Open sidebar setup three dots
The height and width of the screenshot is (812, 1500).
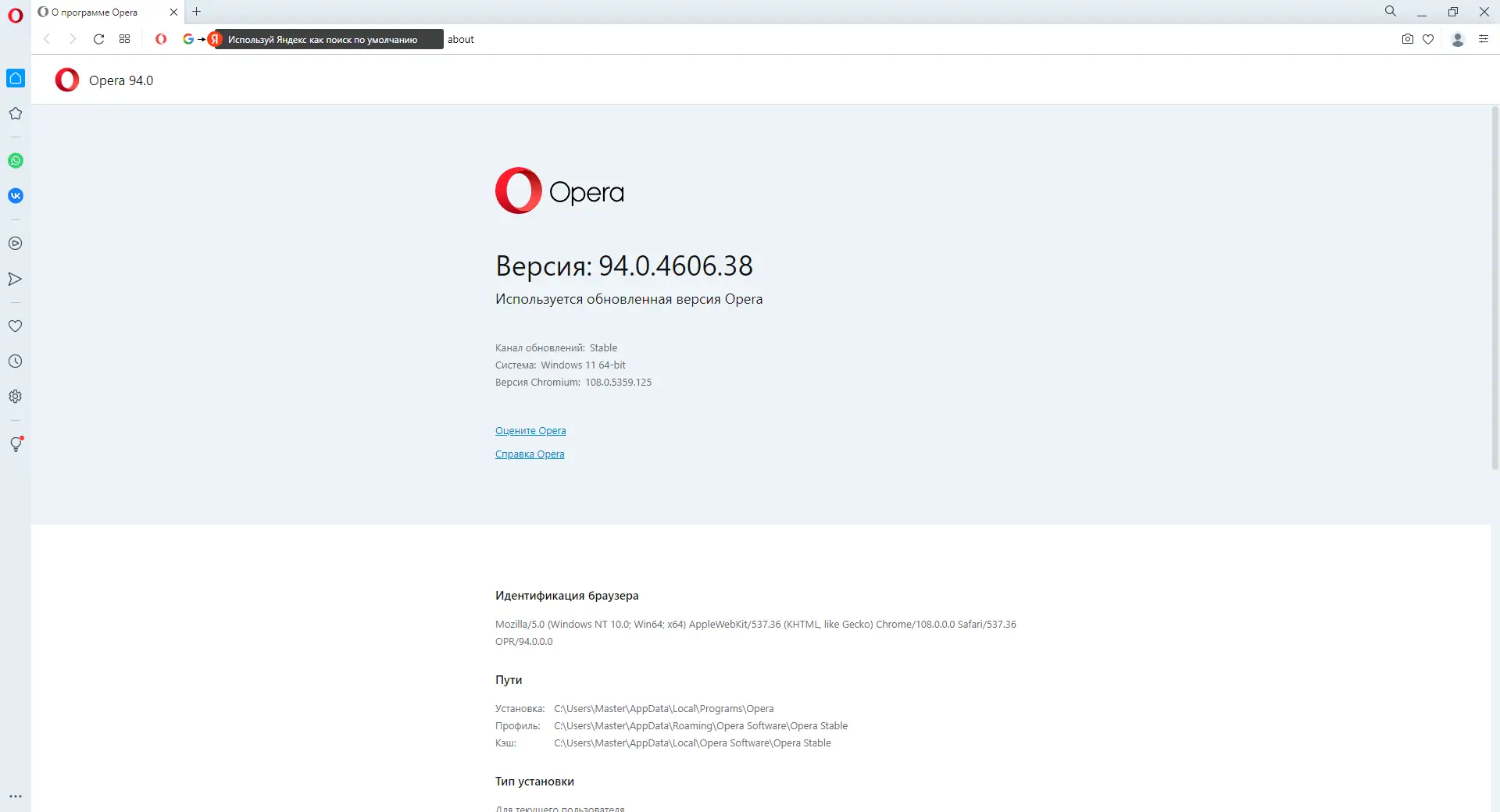point(16,796)
